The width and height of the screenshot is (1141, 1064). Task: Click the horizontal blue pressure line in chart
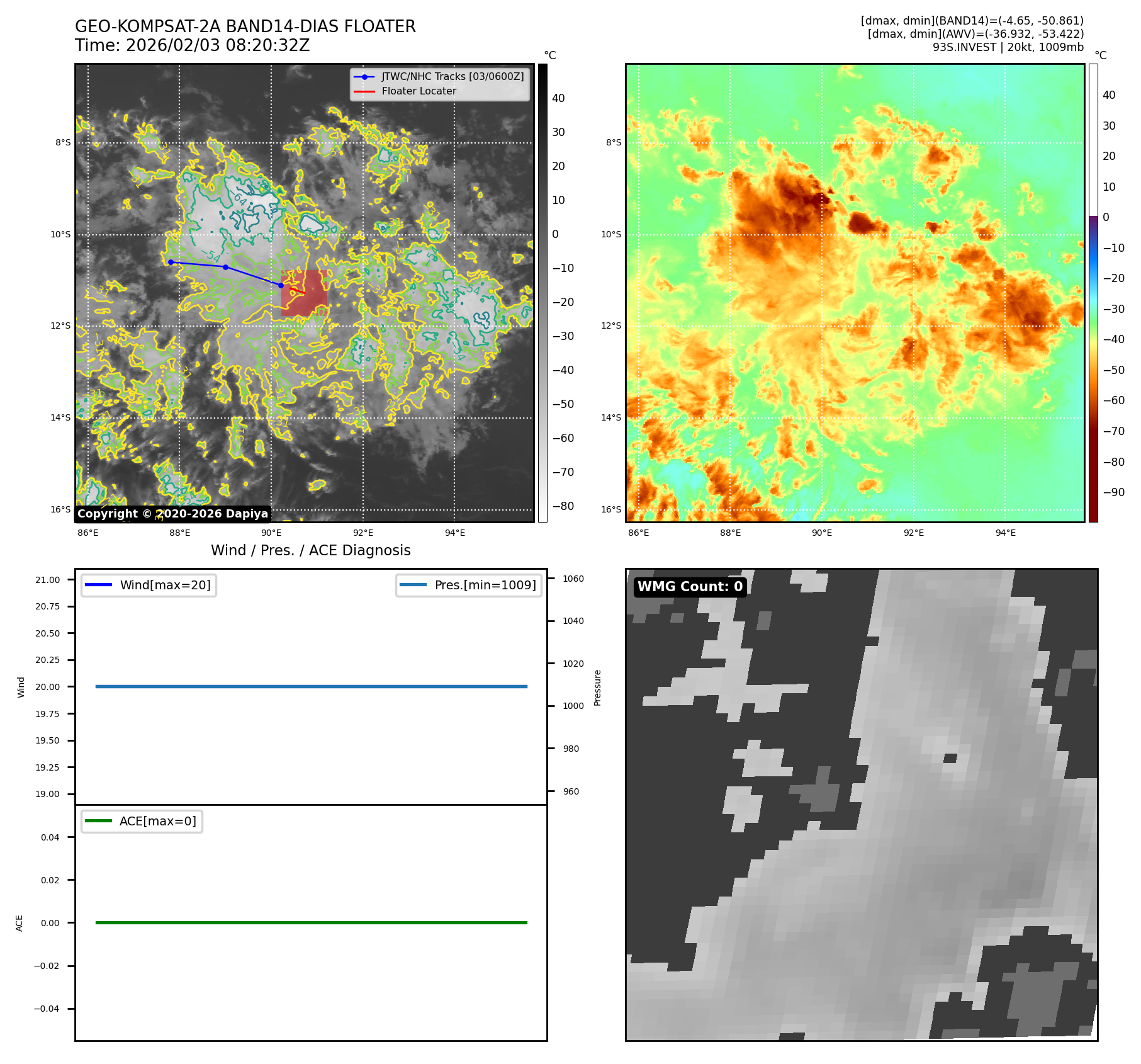click(x=311, y=686)
